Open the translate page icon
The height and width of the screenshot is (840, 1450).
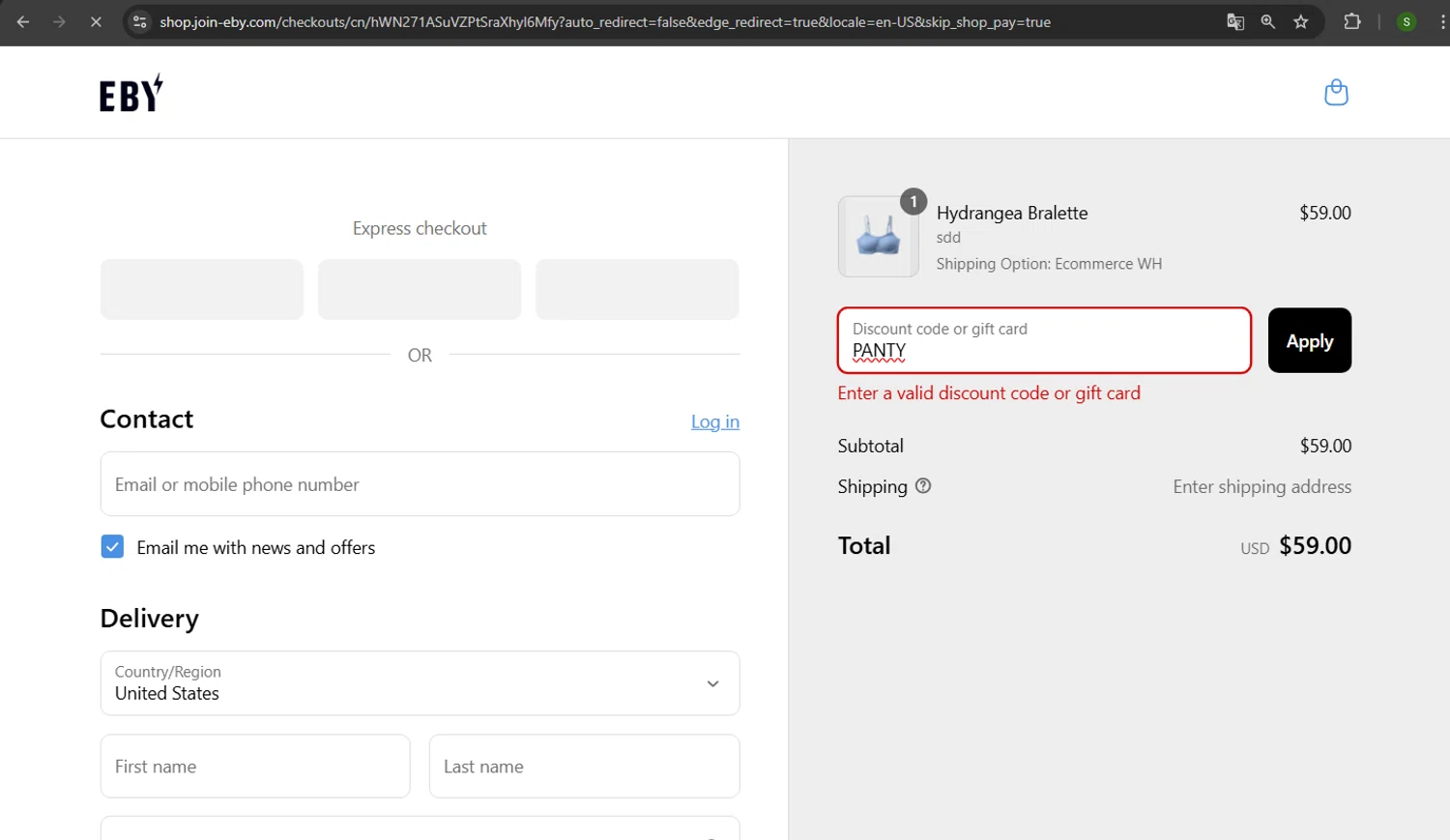[x=1235, y=21]
